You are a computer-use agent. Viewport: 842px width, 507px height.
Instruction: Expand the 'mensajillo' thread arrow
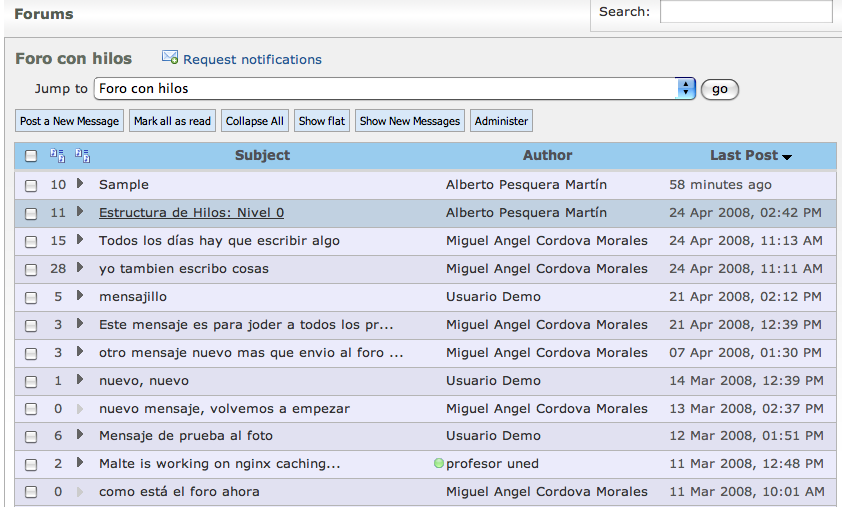[80, 296]
